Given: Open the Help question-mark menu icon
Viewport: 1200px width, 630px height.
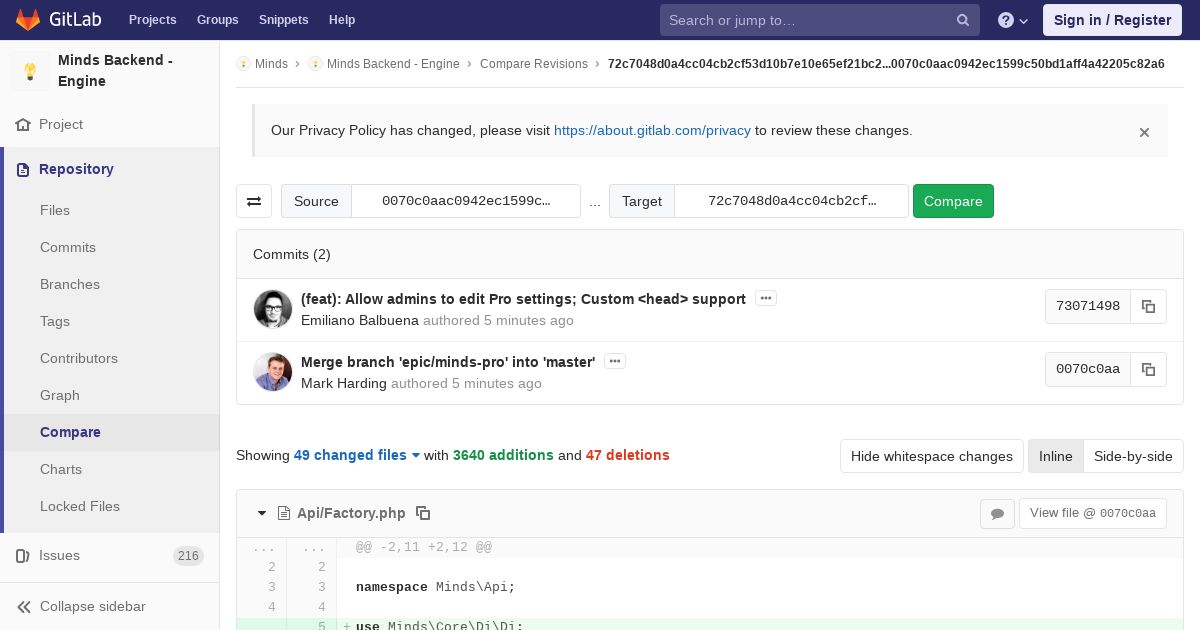Looking at the screenshot, I should click(x=1013, y=20).
